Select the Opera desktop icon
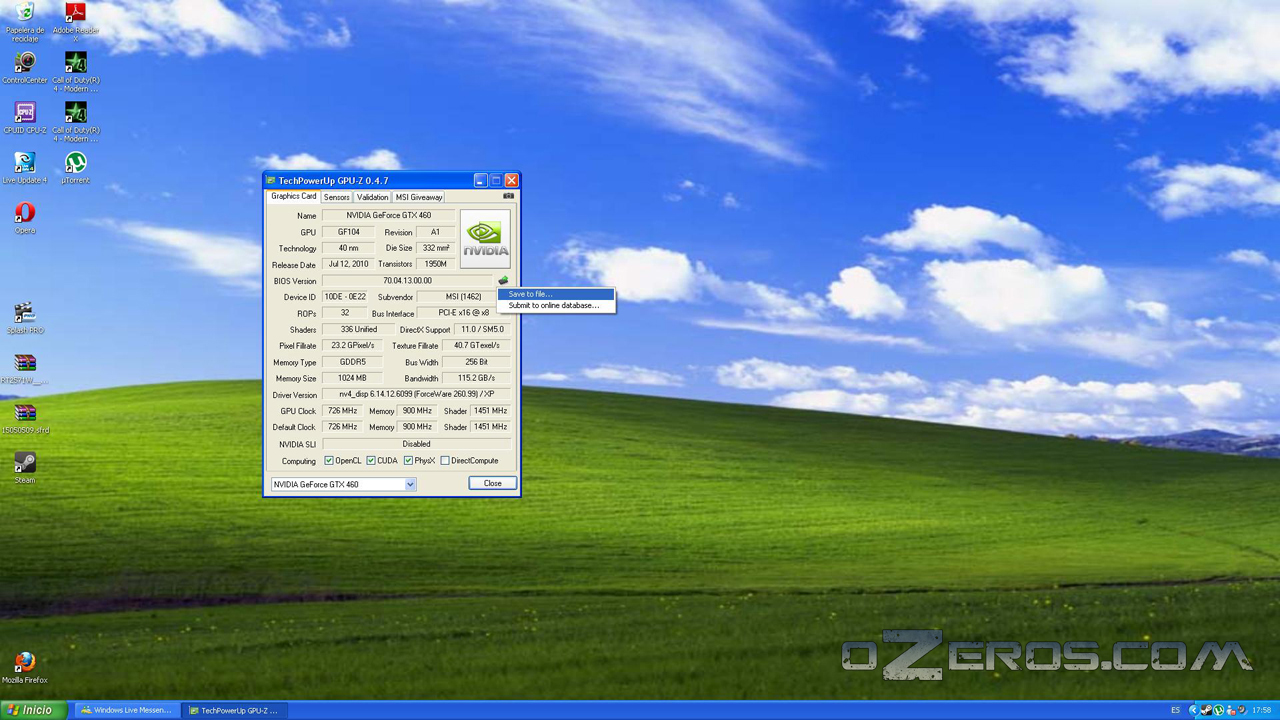This screenshot has height=720, width=1280. pos(25,219)
